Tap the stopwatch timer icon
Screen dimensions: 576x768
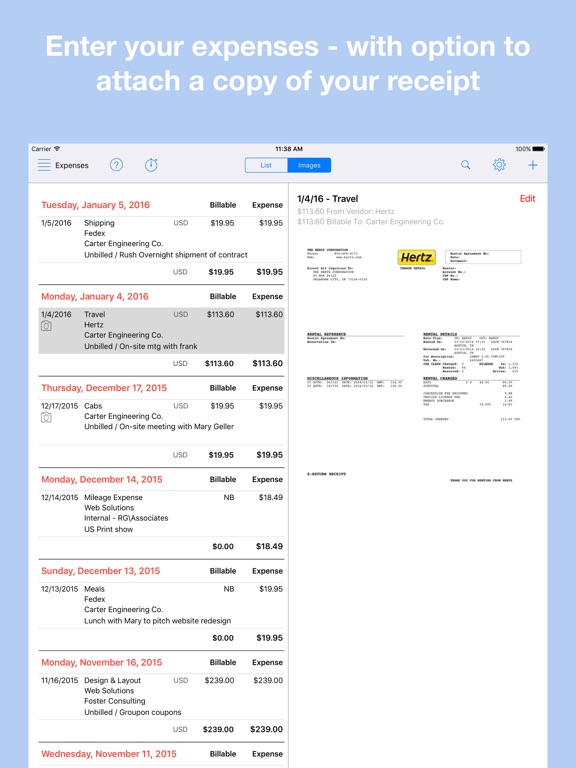(x=151, y=165)
